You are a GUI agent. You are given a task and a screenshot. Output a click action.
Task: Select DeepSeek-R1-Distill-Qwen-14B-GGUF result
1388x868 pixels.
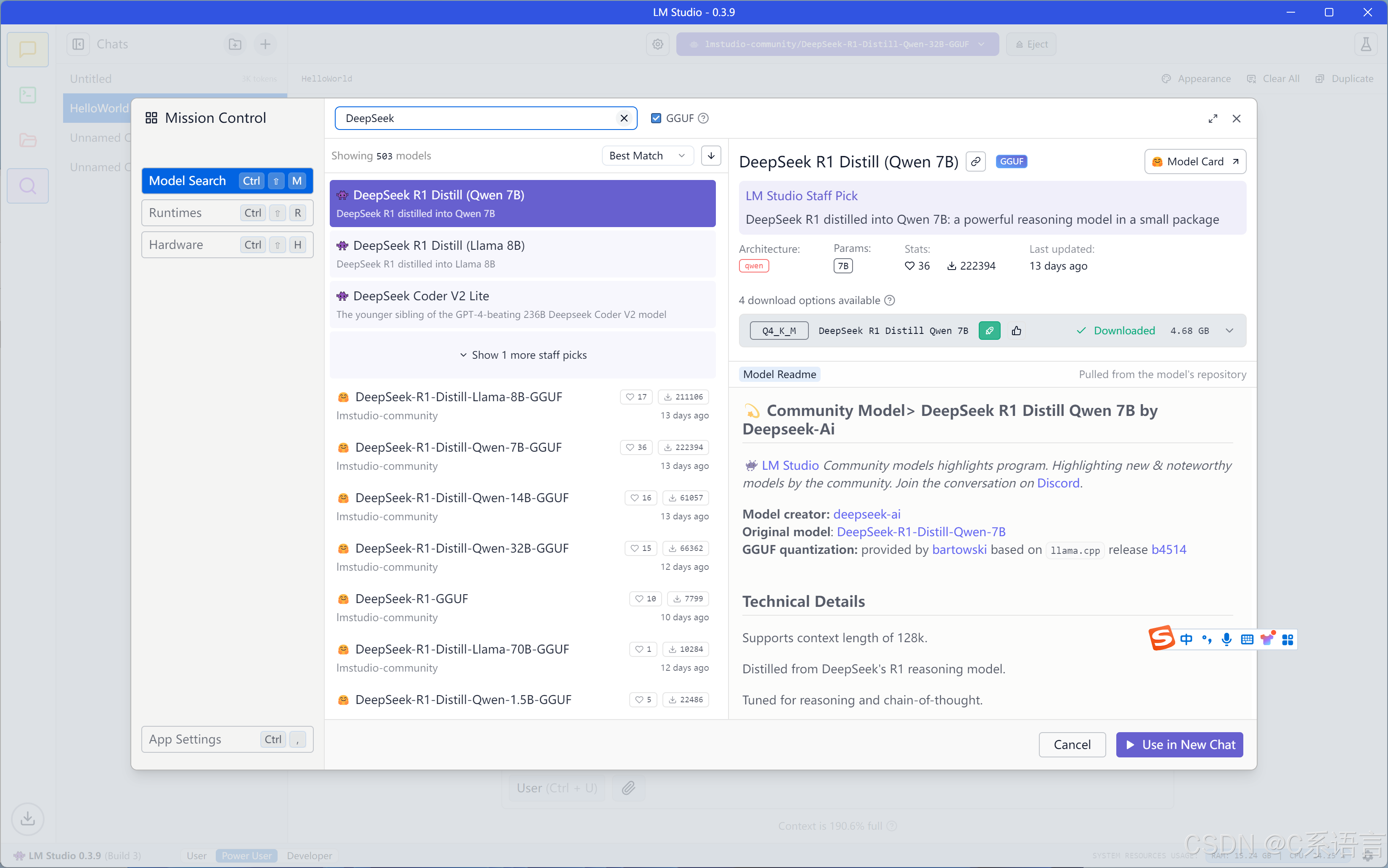coord(462,498)
